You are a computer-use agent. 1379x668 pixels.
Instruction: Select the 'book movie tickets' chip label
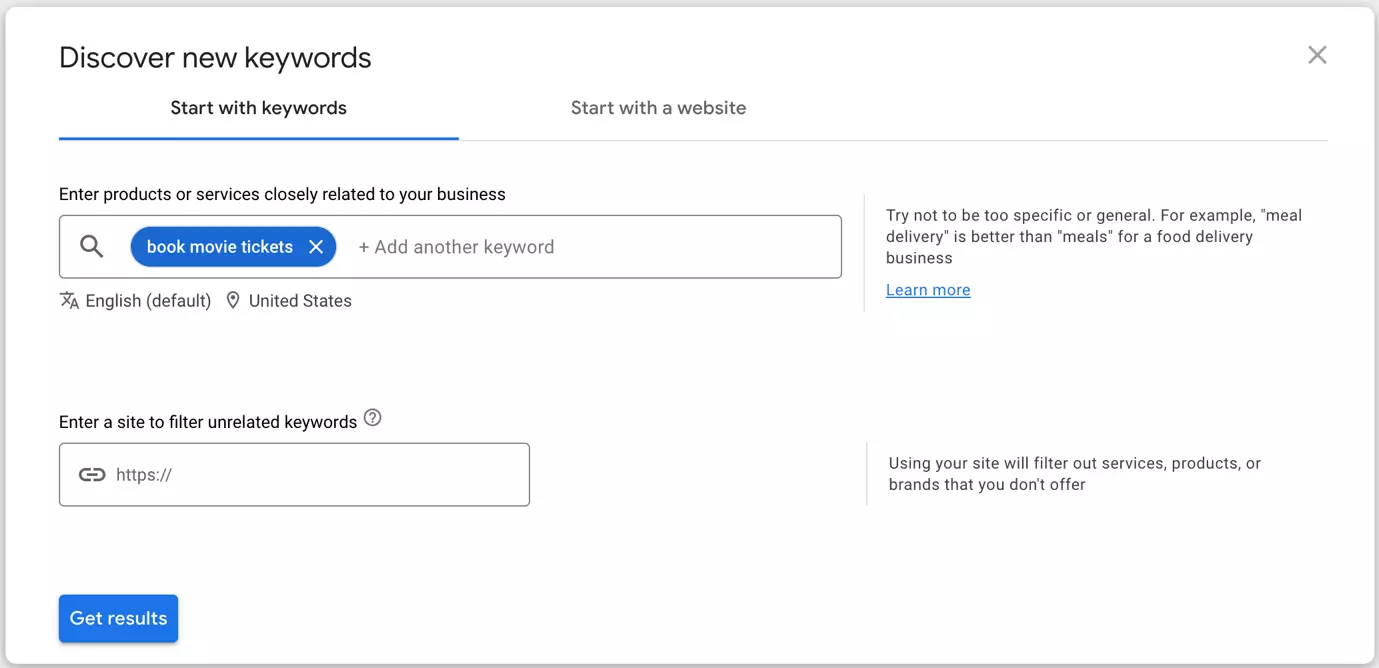click(x=219, y=247)
